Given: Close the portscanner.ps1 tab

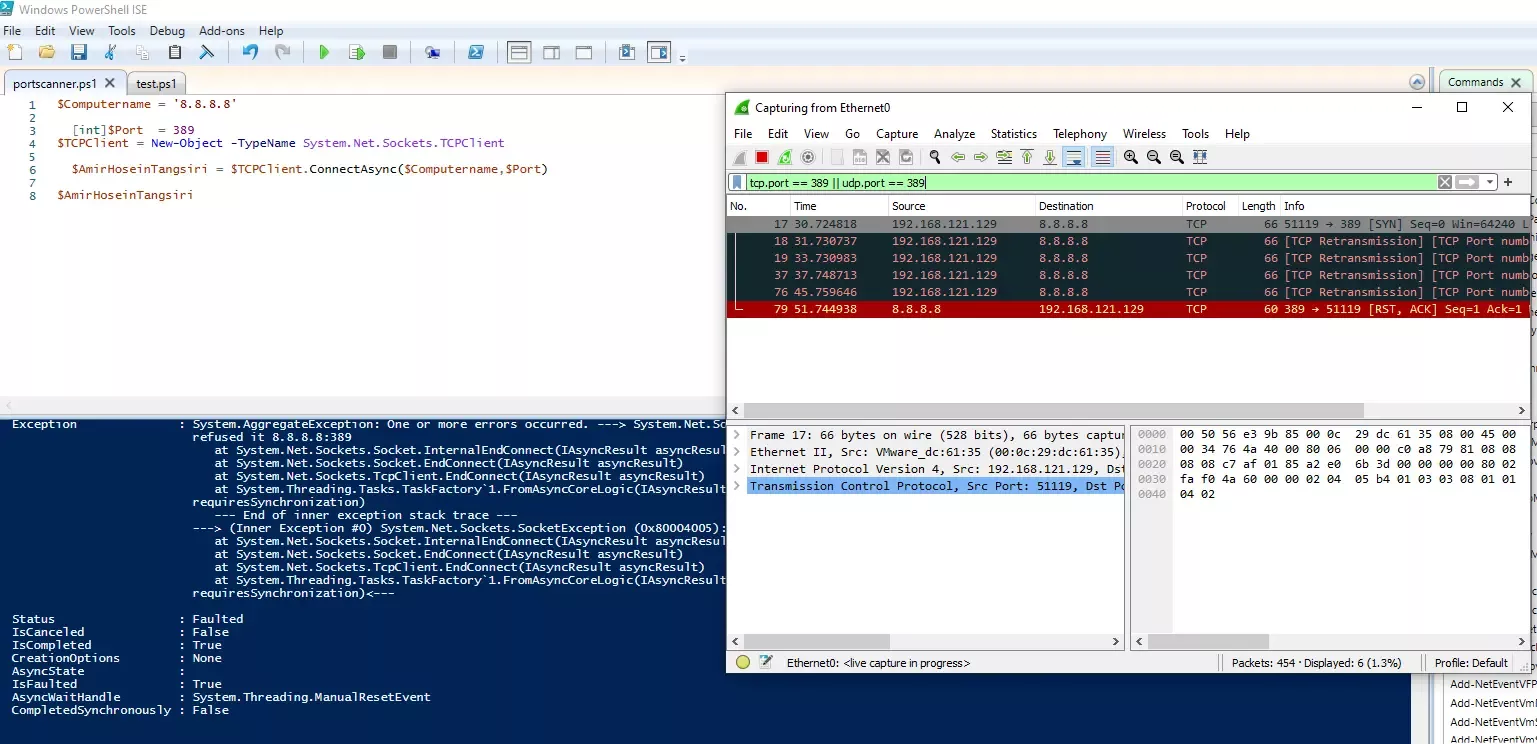Looking at the screenshot, I should coord(110,83).
